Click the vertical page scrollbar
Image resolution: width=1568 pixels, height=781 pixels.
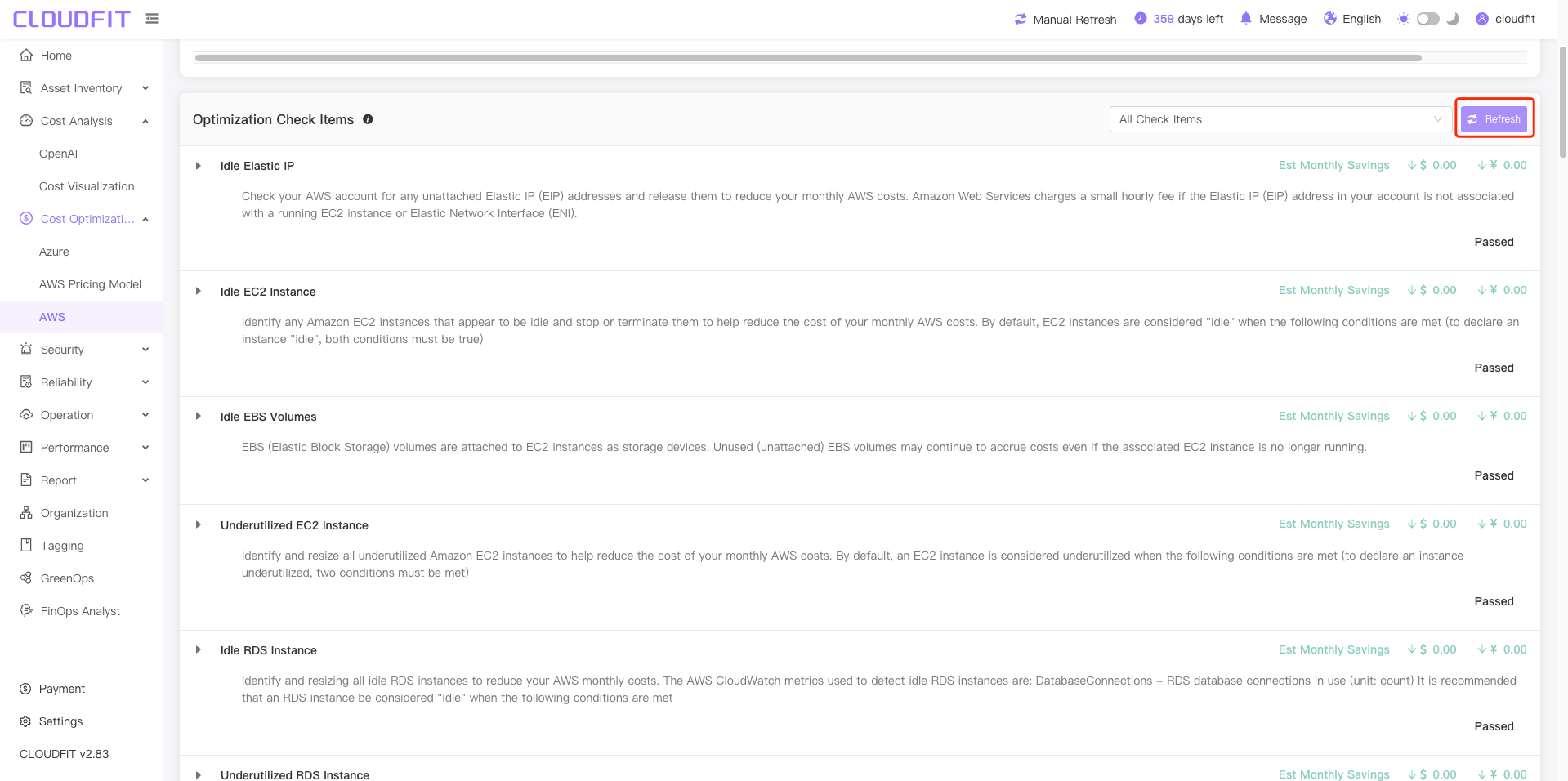pos(1563,102)
